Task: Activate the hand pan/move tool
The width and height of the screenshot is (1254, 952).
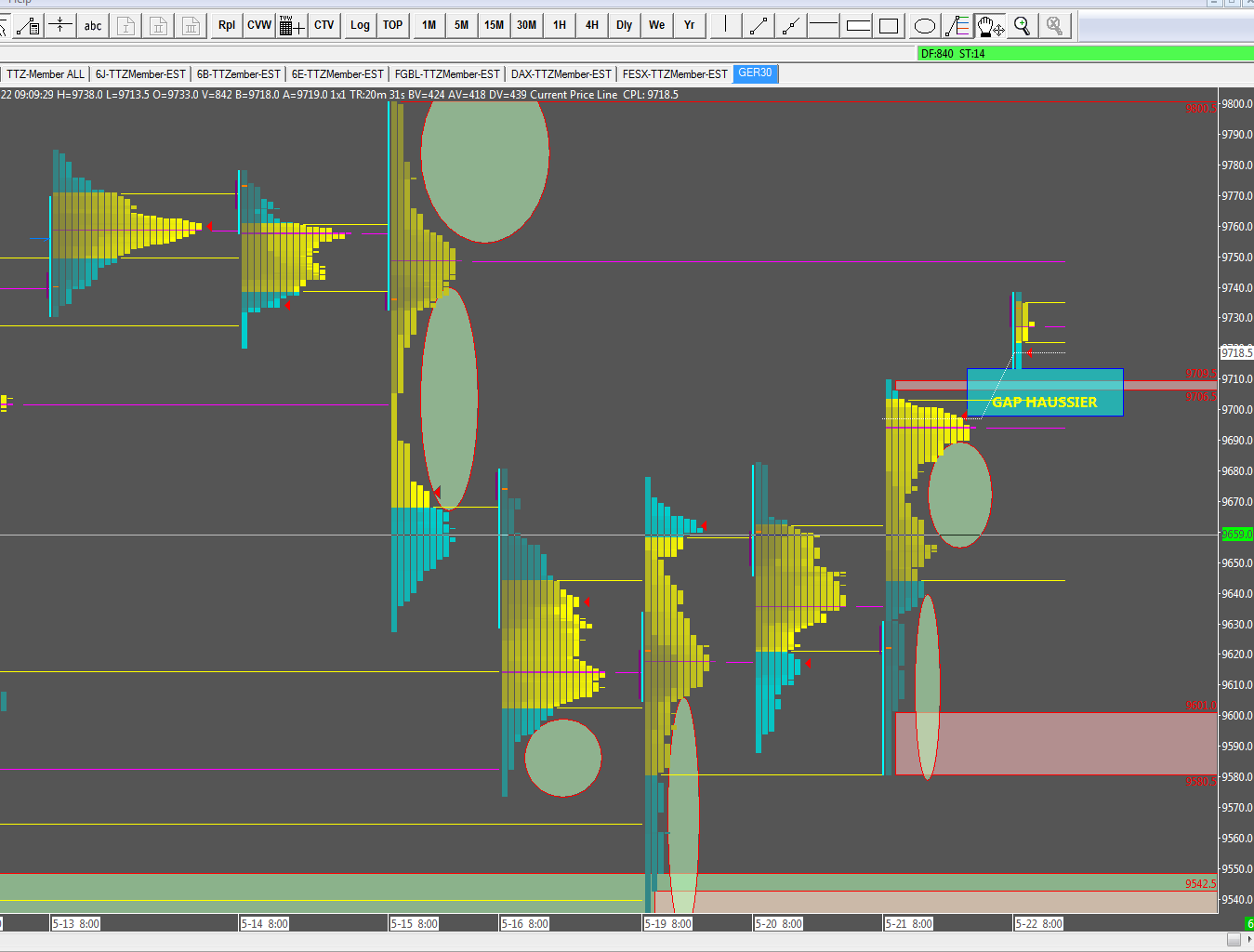Action: tap(989, 26)
